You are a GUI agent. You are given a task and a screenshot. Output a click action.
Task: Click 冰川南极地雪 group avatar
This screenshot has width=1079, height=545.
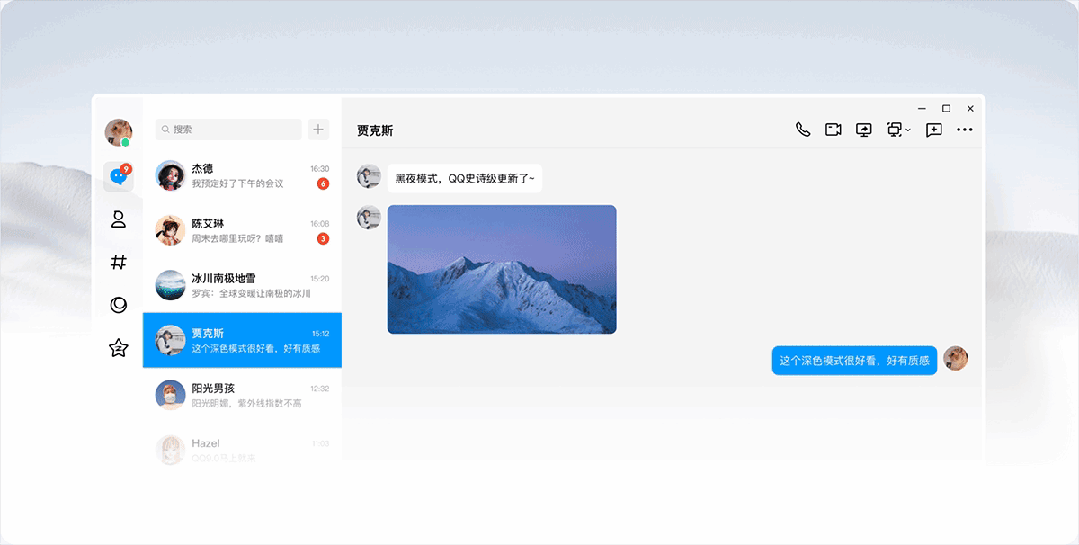tap(170, 286)
